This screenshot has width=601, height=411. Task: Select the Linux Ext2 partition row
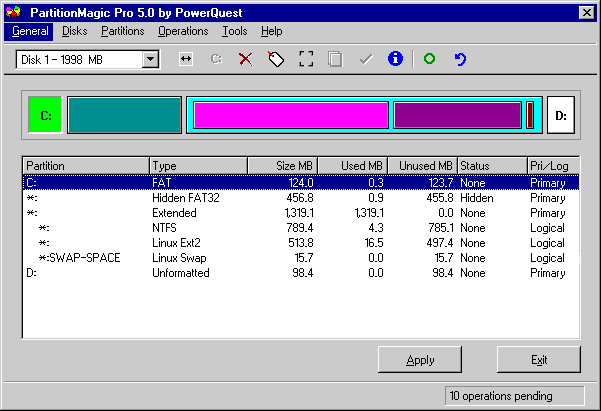[x=301, y=243]
